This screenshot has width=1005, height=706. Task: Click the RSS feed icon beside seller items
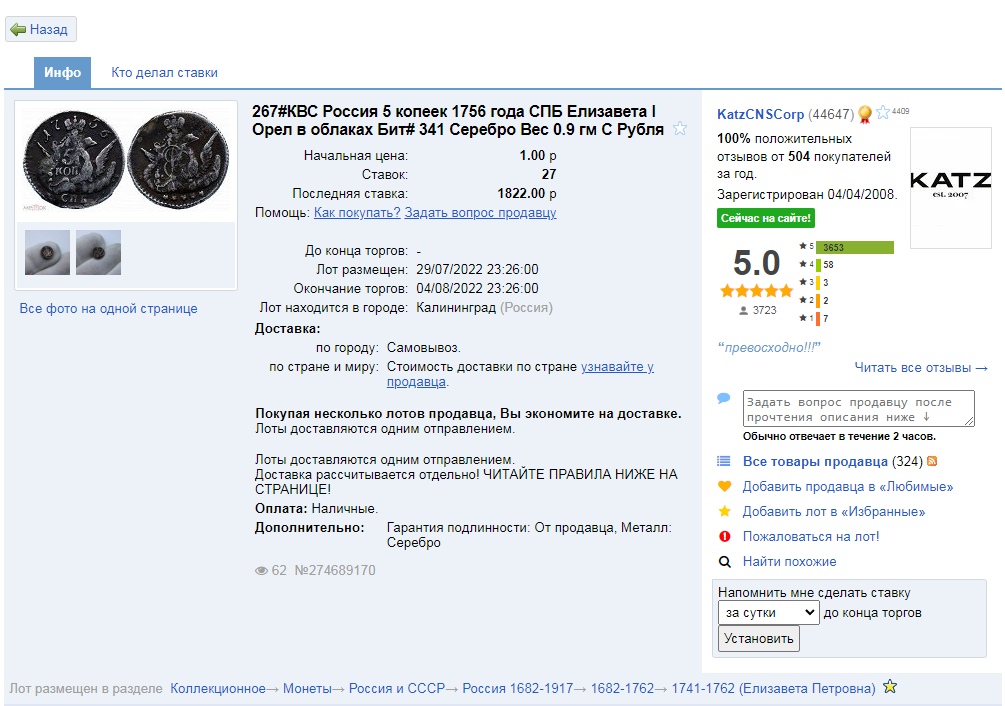point(932,462)
